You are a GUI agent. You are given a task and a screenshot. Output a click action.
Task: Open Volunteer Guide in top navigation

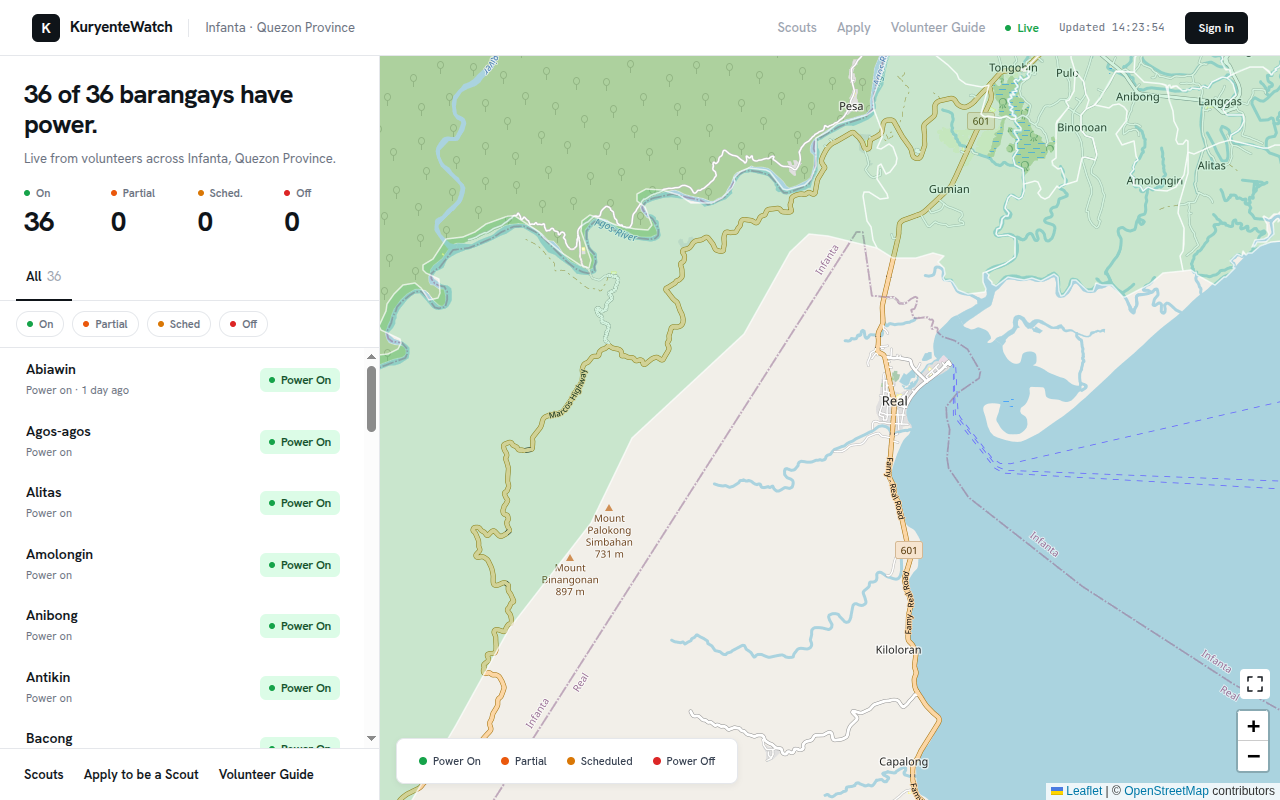coord(938,28)
